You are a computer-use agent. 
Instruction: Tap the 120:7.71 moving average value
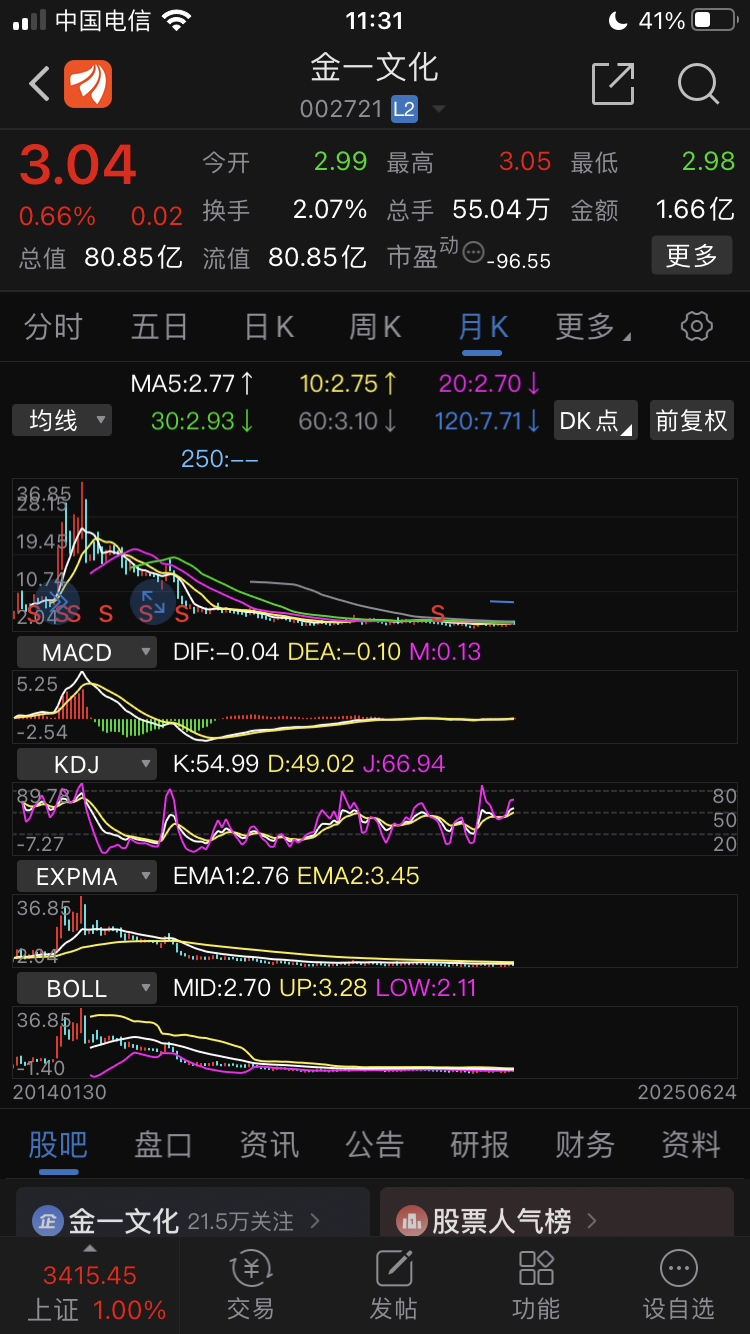(x=488, y=421)
